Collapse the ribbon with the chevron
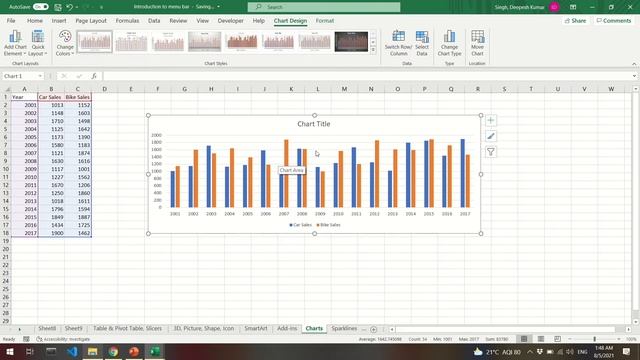This screenshot has width=640, height=360. pos(634,64)
